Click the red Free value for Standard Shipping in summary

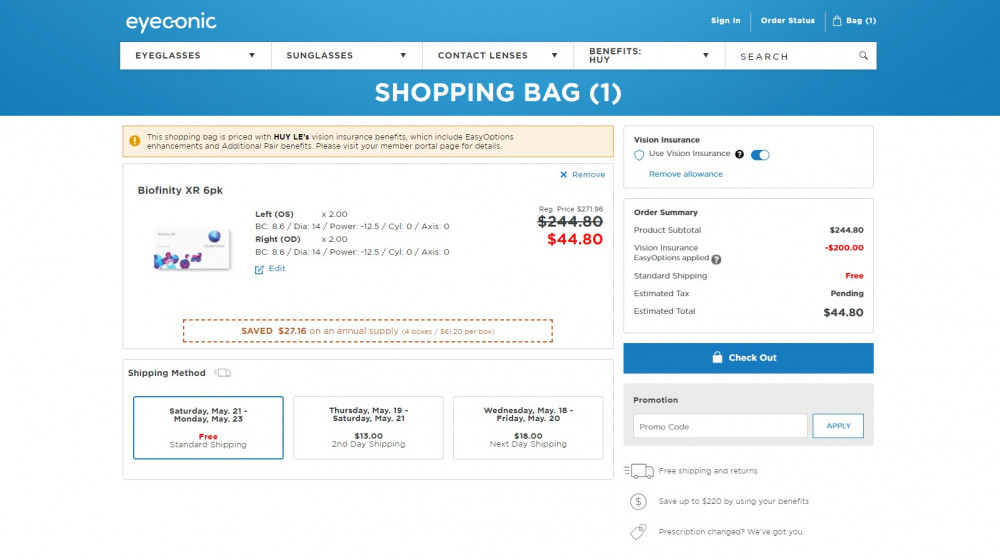pyautogui.click(x=854, y=276)
